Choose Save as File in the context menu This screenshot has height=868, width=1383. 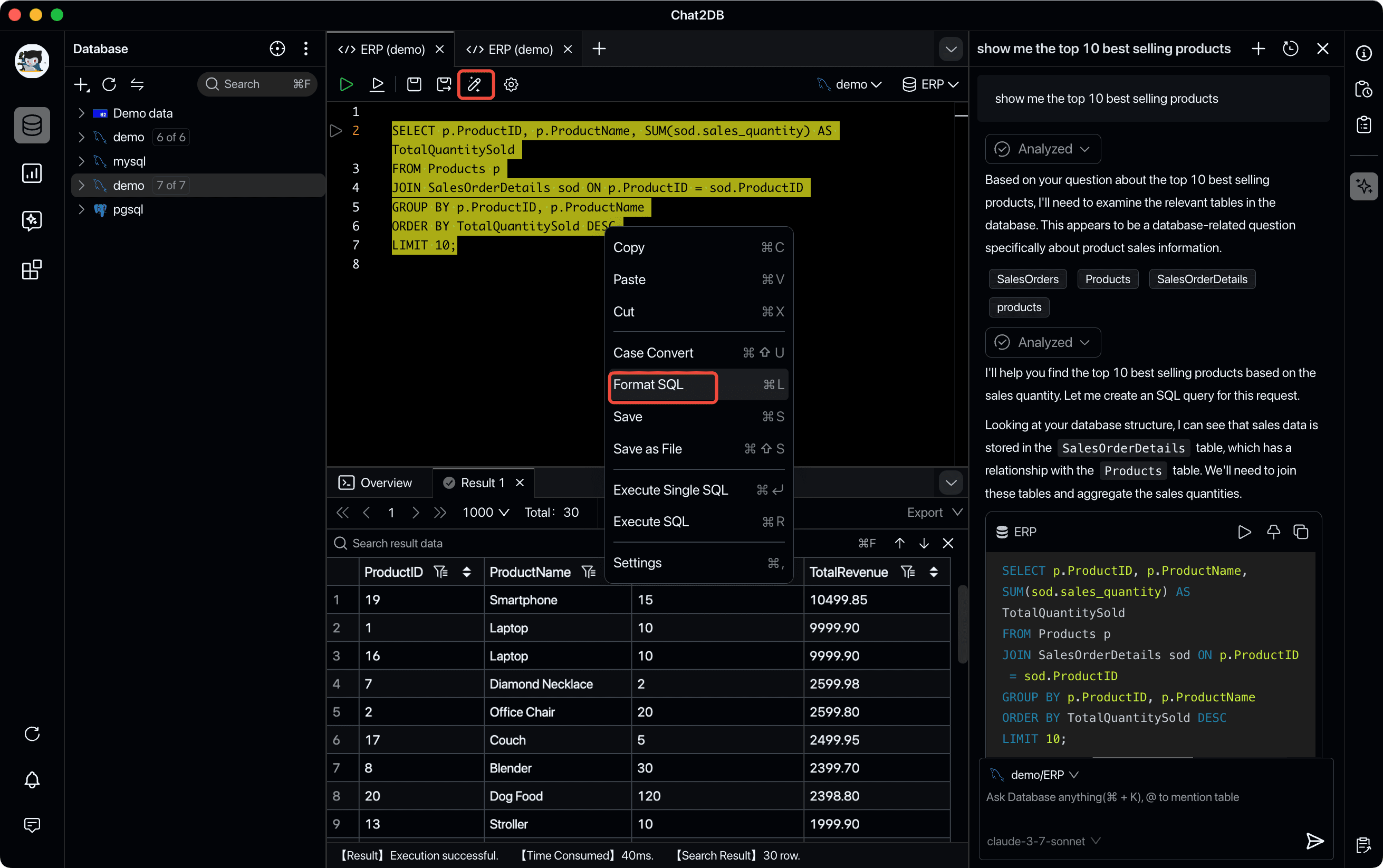tap(699, 449)
